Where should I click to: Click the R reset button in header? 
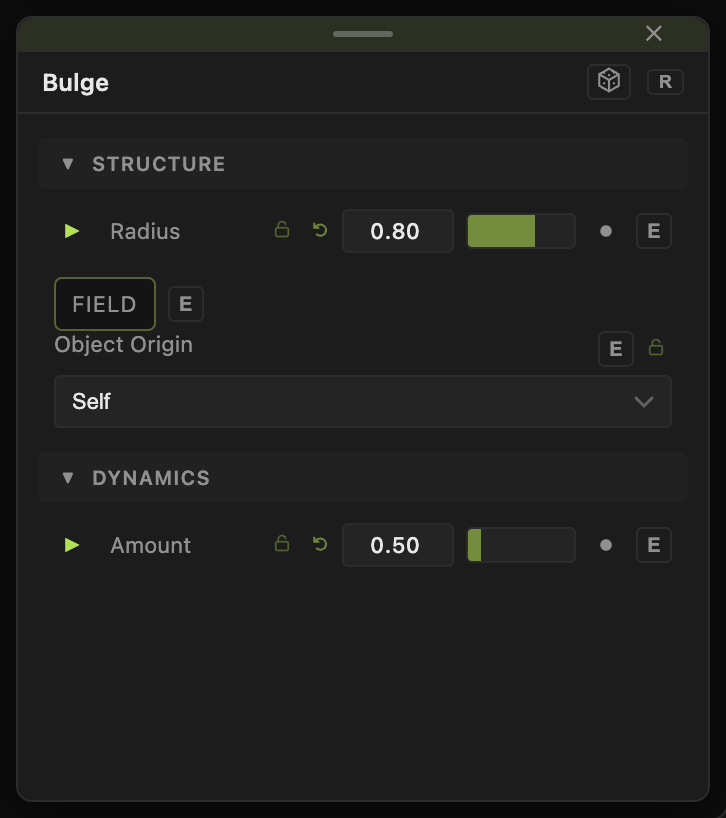[x=665, y=82]
